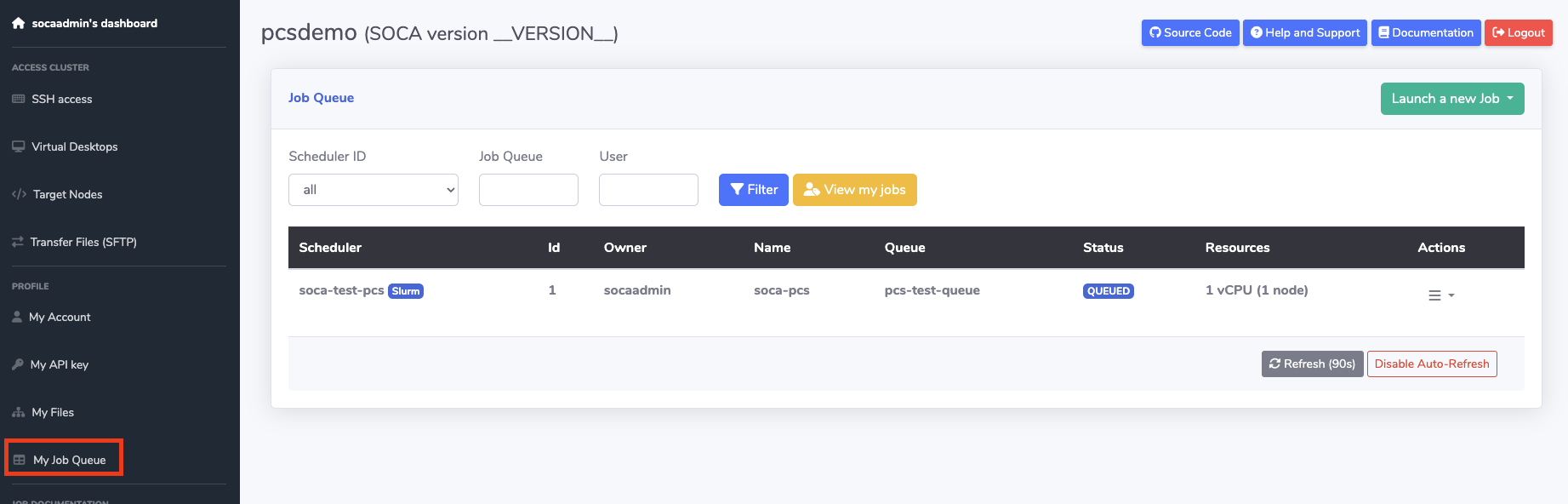Viewport: 1568px width, 504px height.
Task: Click the Virtual Desktops monitor icon
Action: (18, 146)
